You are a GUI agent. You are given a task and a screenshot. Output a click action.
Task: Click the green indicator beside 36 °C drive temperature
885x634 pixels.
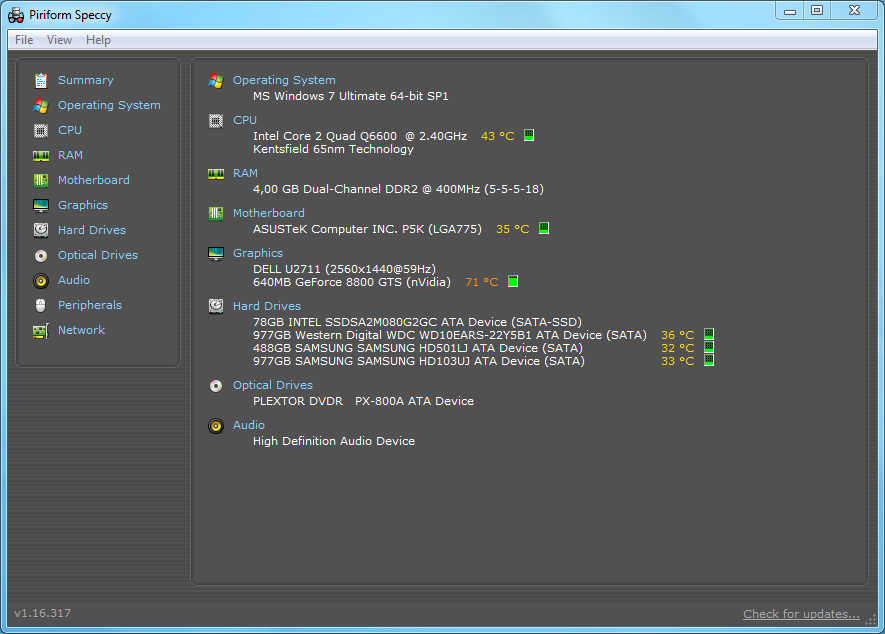[x=709, y=334]
